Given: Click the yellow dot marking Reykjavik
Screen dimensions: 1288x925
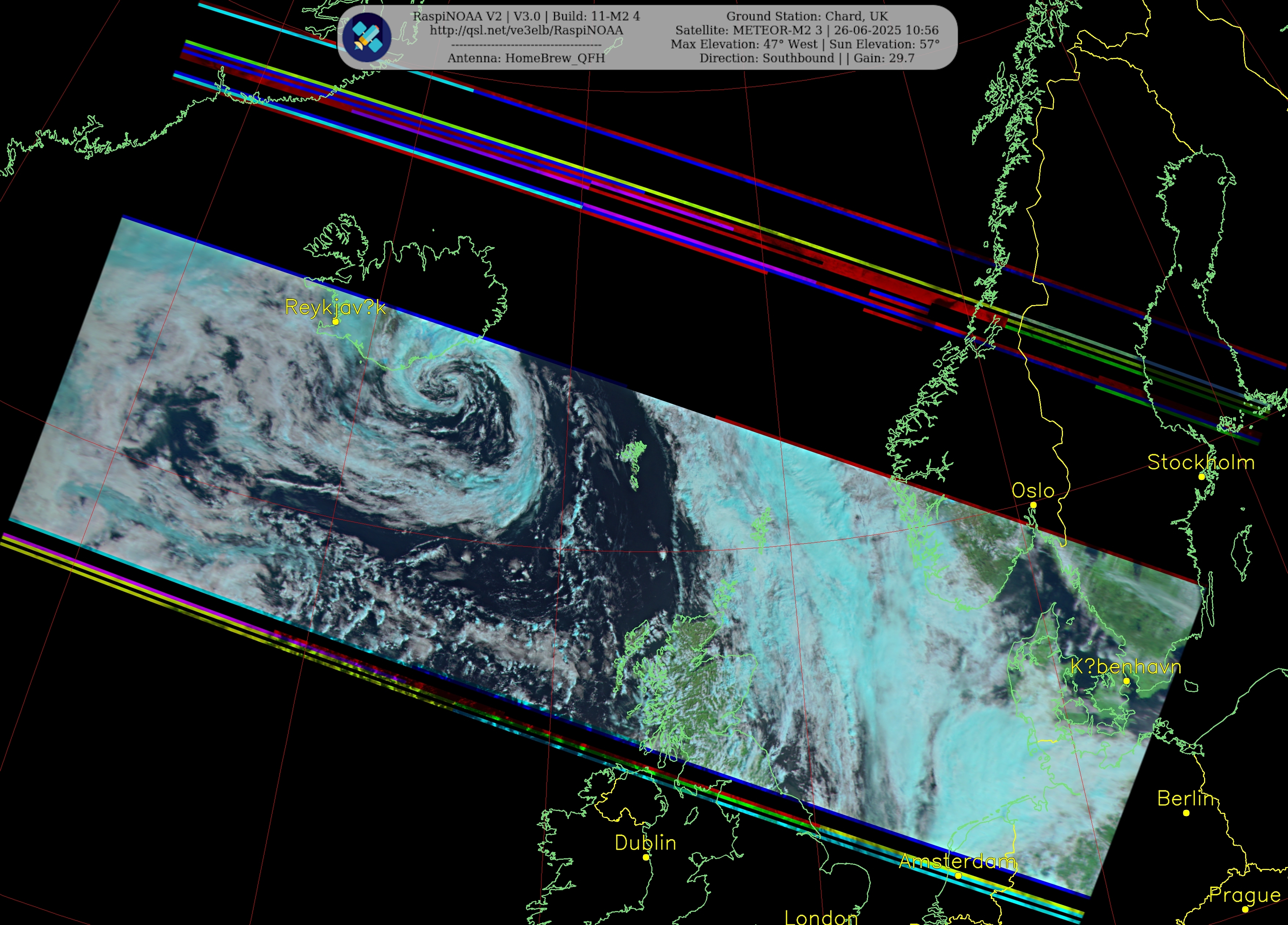Looking at the screenshot, I should click(x=336, y=322).
